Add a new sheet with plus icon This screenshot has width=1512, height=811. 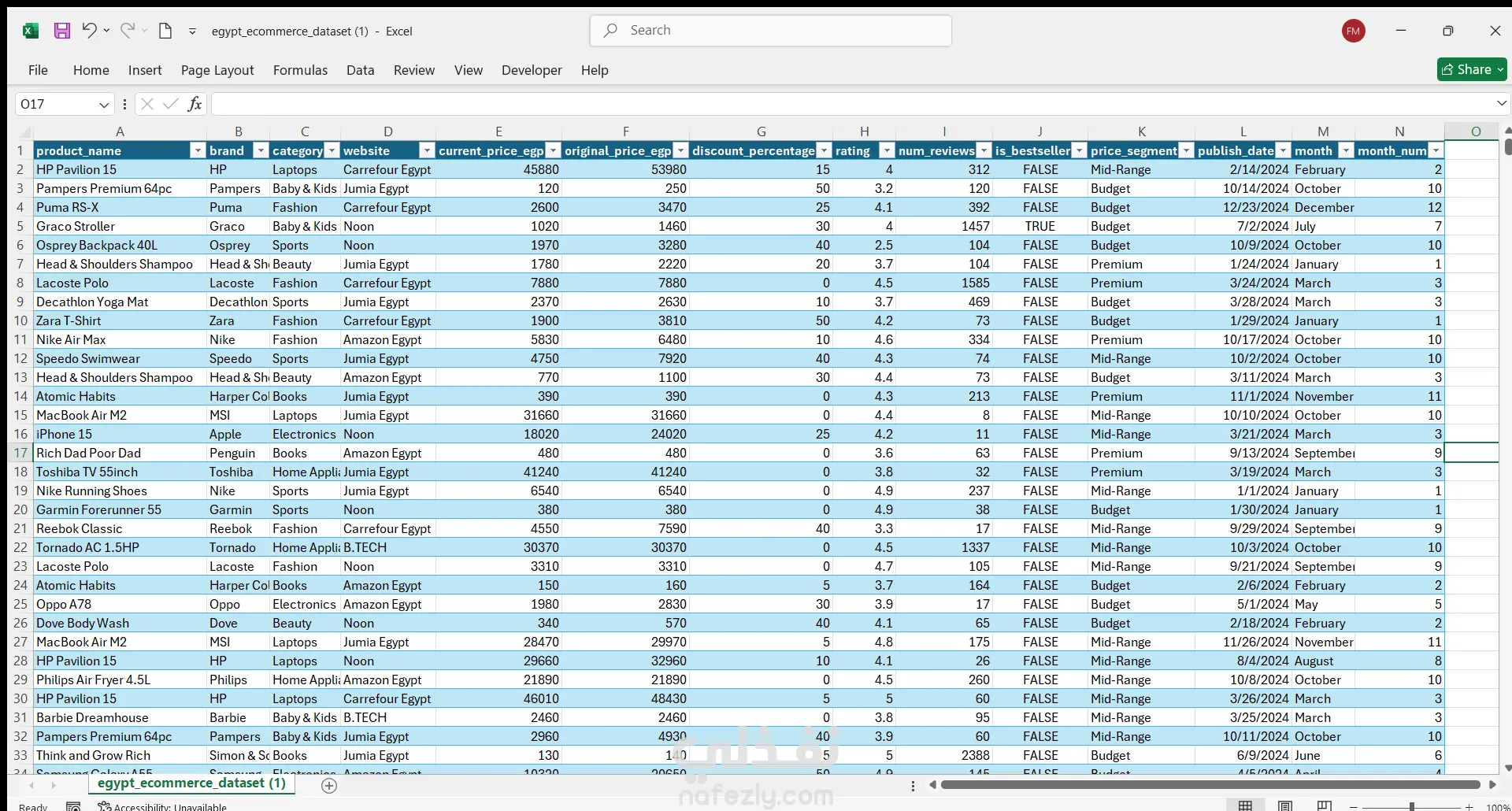[329, 785]
